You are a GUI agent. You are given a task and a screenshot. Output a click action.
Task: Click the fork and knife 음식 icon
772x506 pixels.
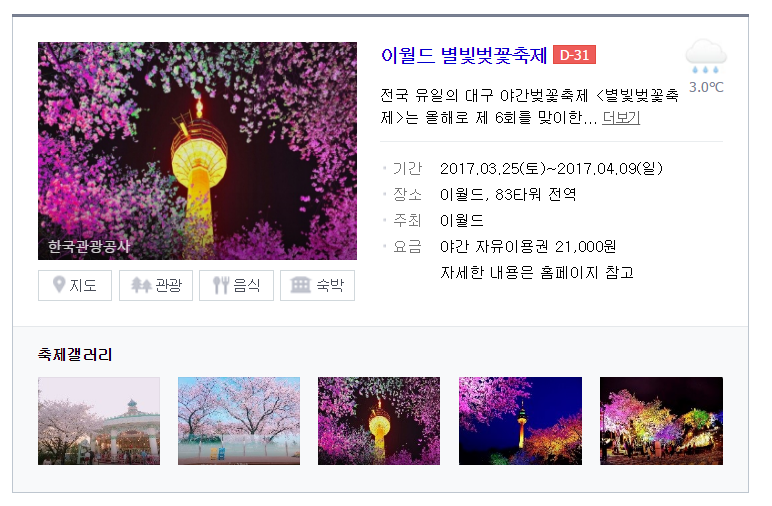click(x=221, y=285)
